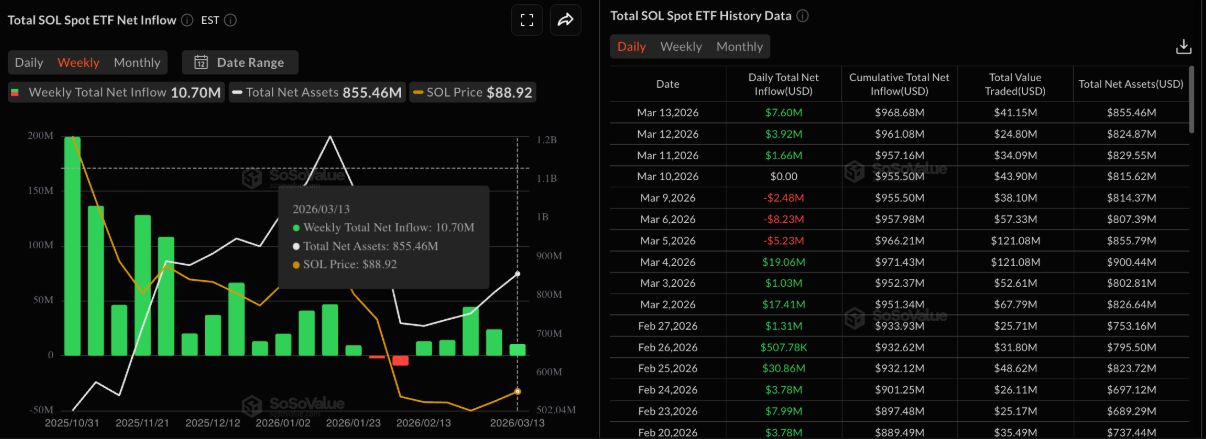1206x439 pixels.
Task: Click the Date column header
Action: pos(667,84)
